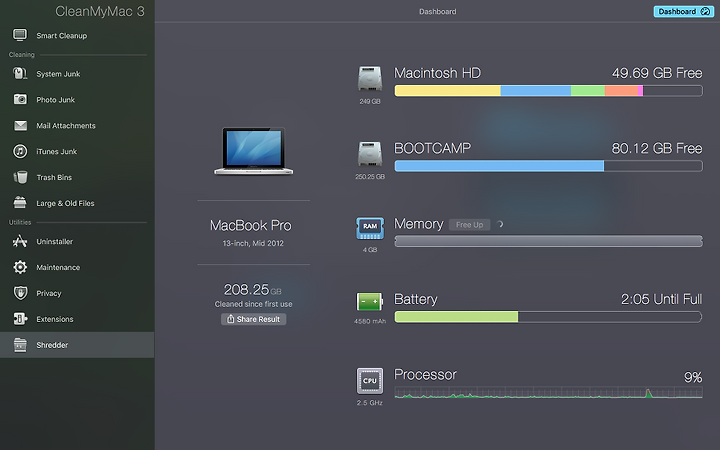Click the System Junk icon
This screenshot has width=720, height=450.
[20, 73]
